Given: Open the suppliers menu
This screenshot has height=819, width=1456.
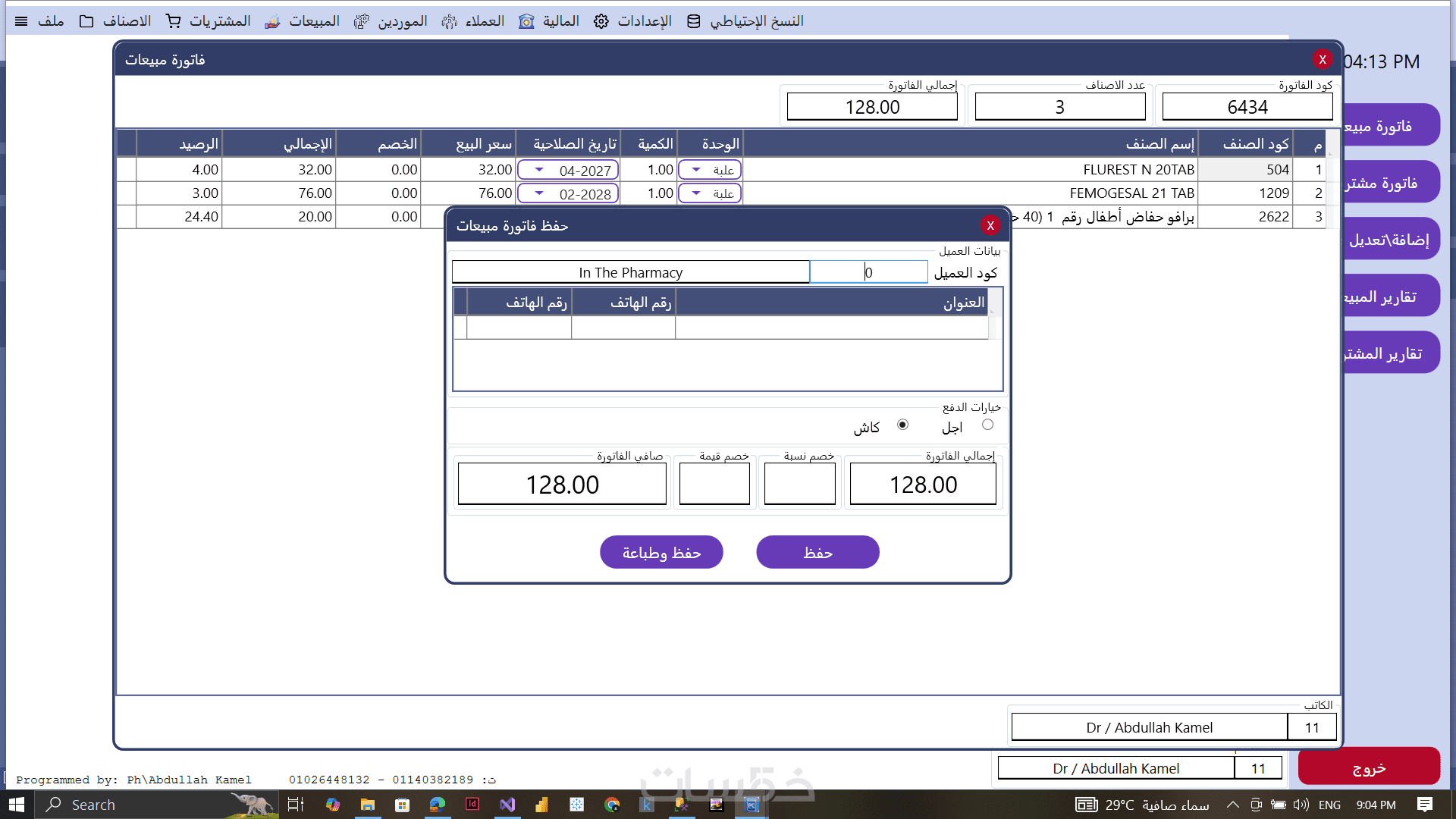Looking at the screenshot, I should click(402, 21).
